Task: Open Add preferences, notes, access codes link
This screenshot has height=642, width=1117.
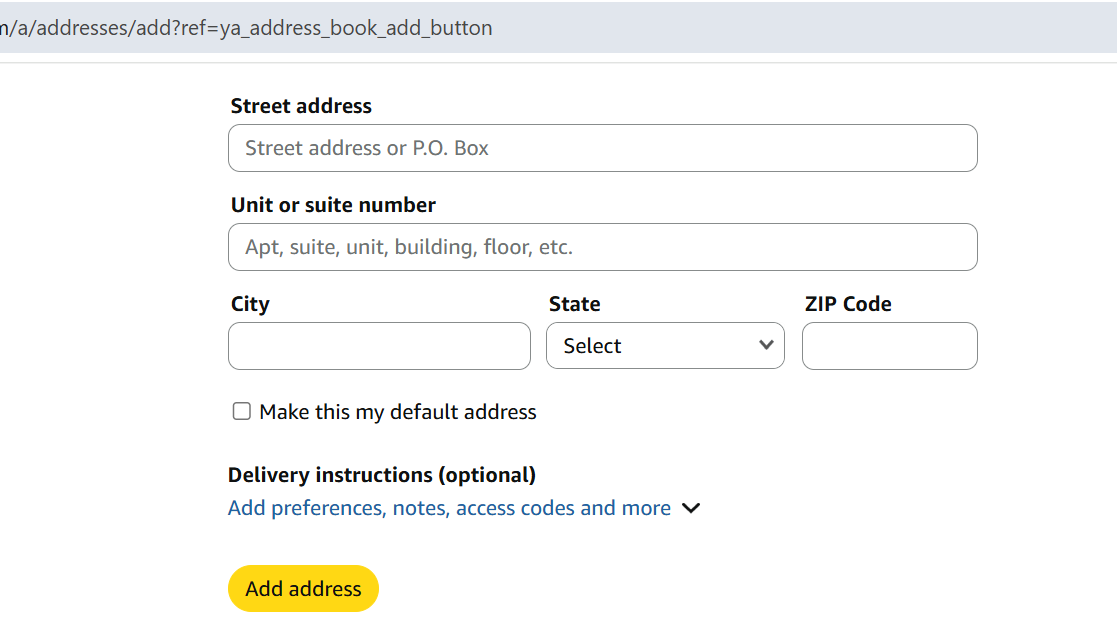Action: [x=450, y=508]
